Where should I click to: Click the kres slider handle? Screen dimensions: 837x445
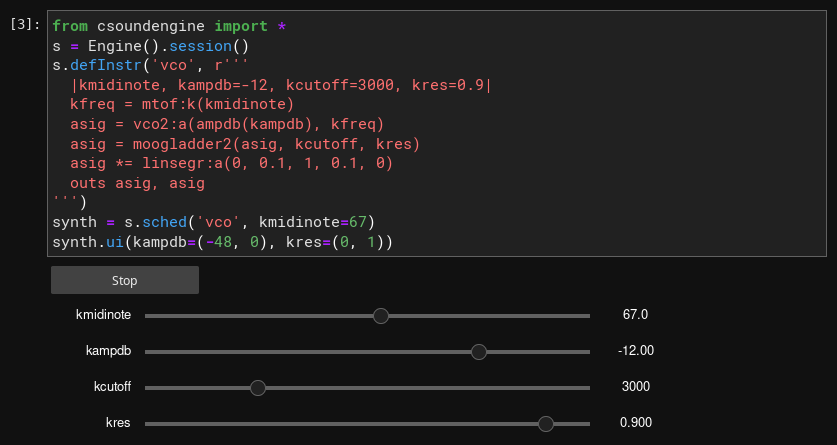pyautogui.click(x=546, y=424)
